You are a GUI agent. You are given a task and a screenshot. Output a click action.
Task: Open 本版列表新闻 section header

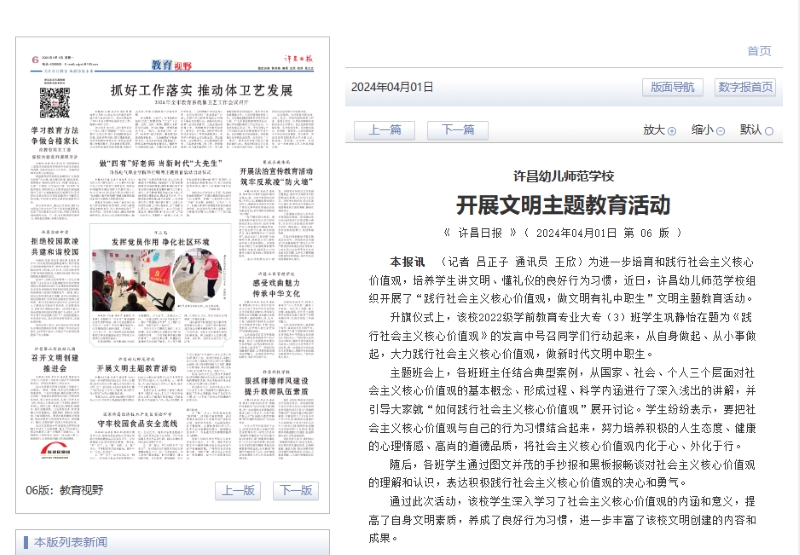pos(71,543)
